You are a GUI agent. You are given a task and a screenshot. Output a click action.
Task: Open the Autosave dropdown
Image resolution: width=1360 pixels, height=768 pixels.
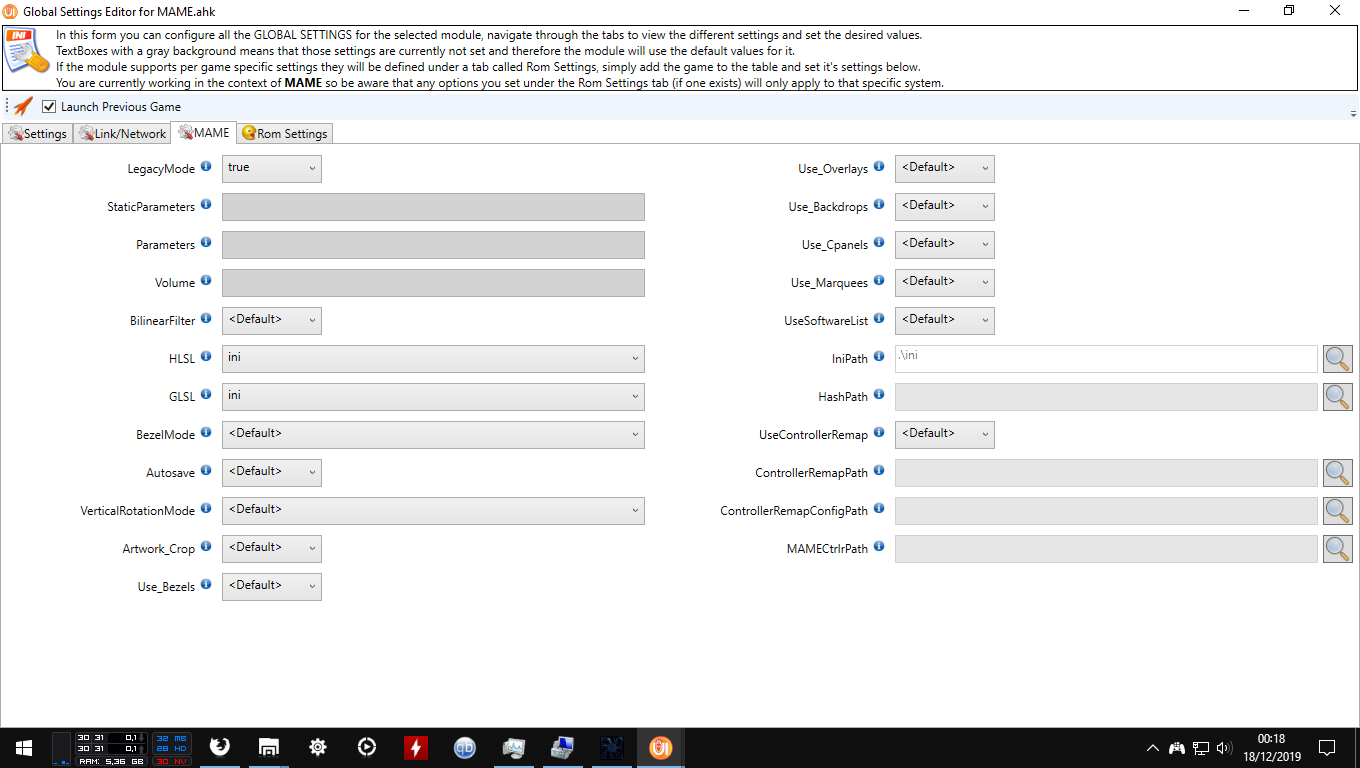[272, 473]
